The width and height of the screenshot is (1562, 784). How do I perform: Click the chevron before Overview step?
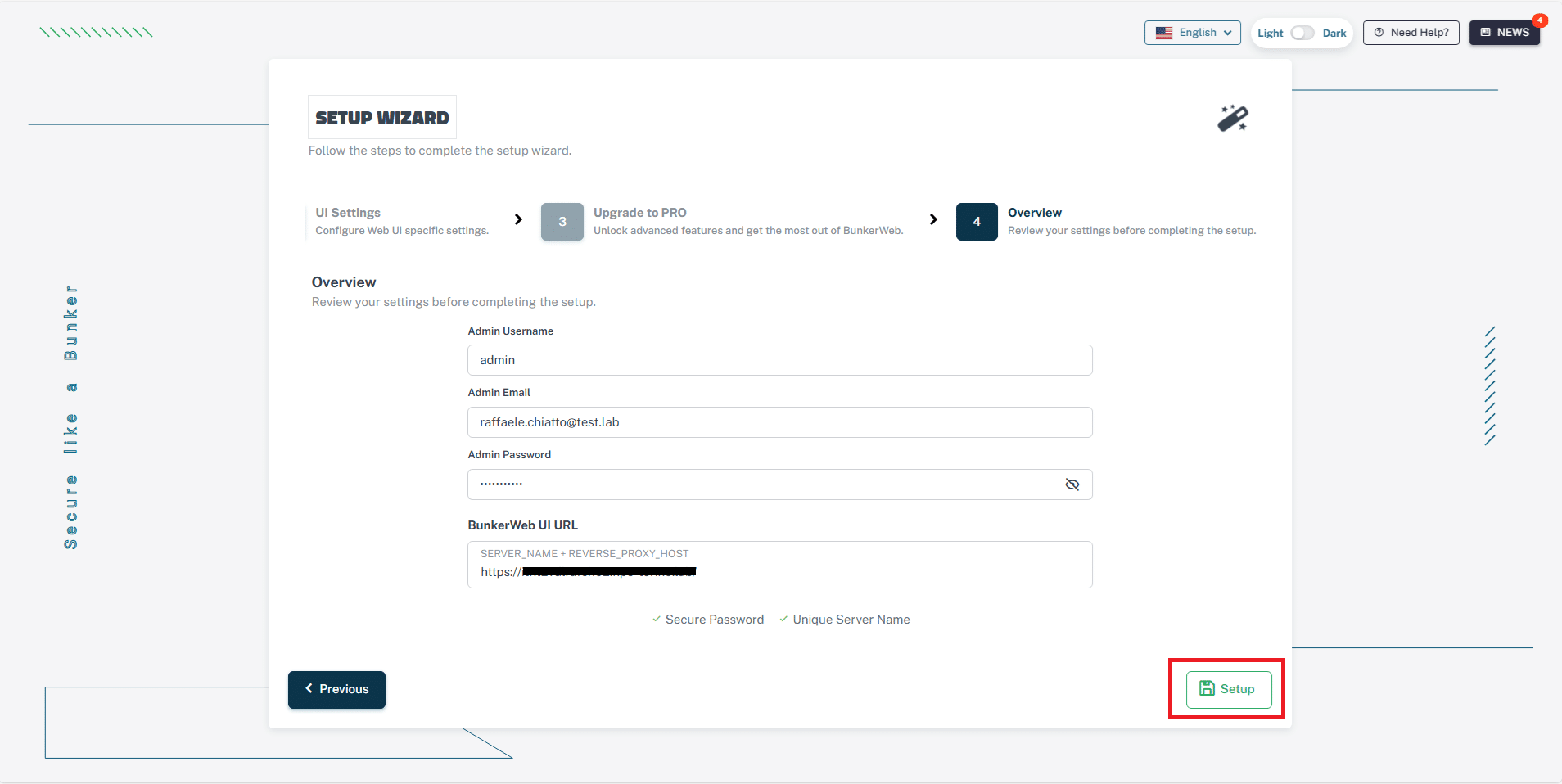[933, 219]
